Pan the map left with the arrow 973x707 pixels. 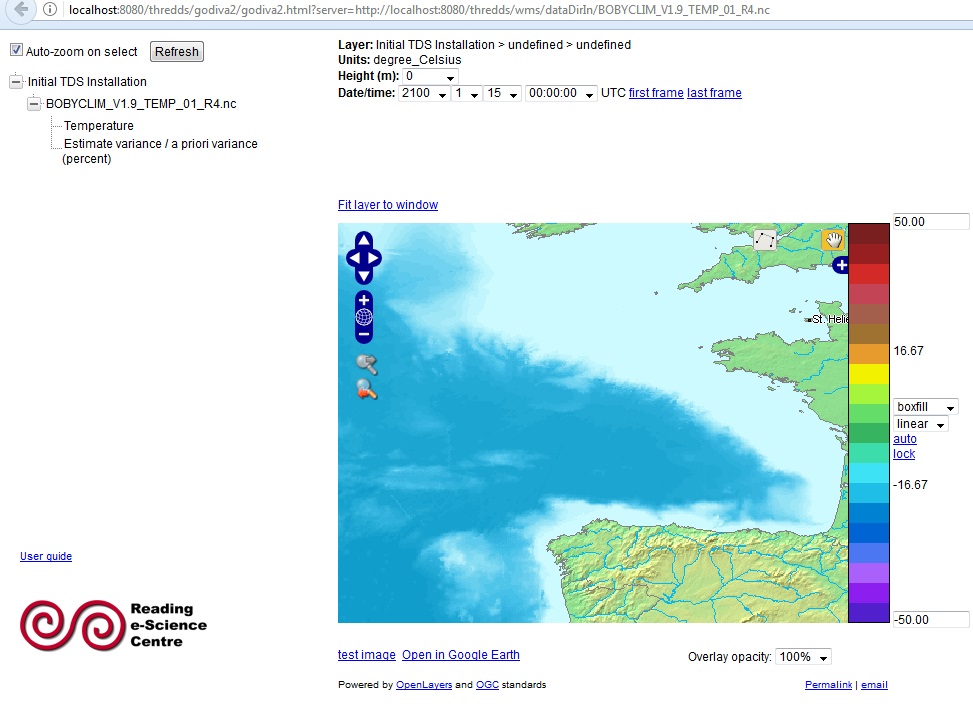[352, 258]
